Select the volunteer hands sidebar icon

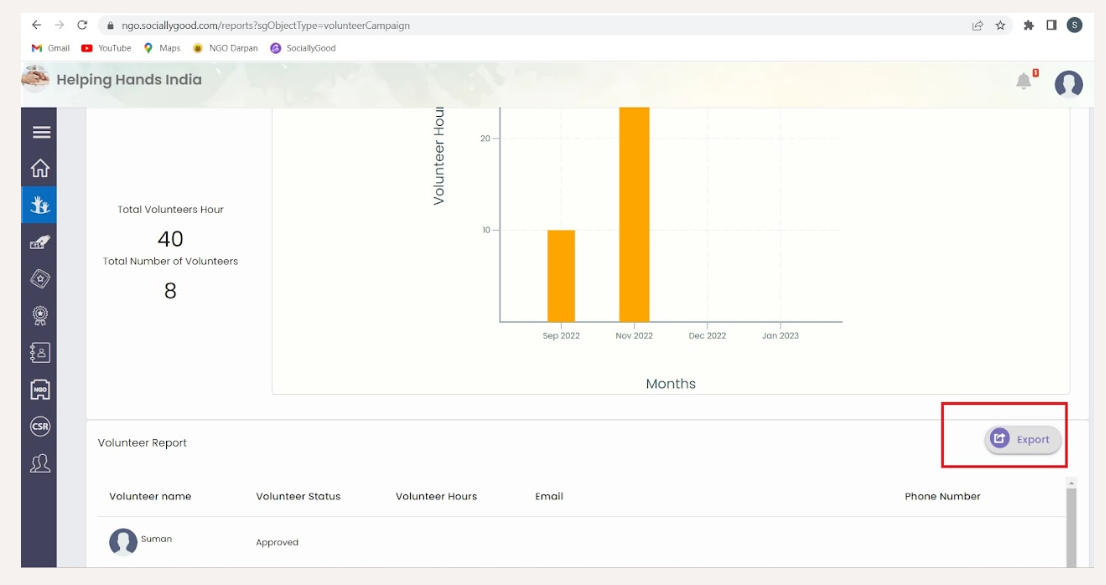point(40,205)
